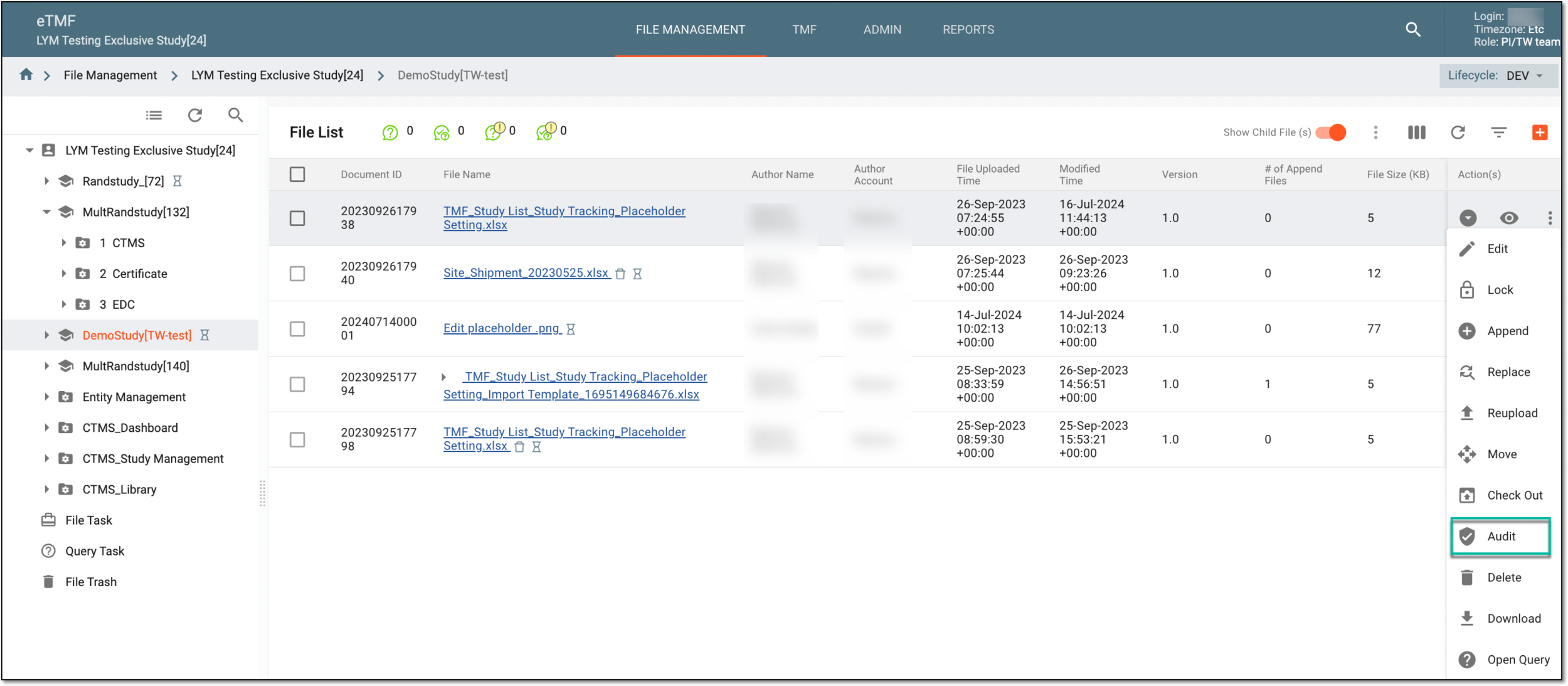Screen dimensions: 1568x686
Task: Click trash icon beside Site_Shipment_20230525.xlsx
Action: pos(620,274)
